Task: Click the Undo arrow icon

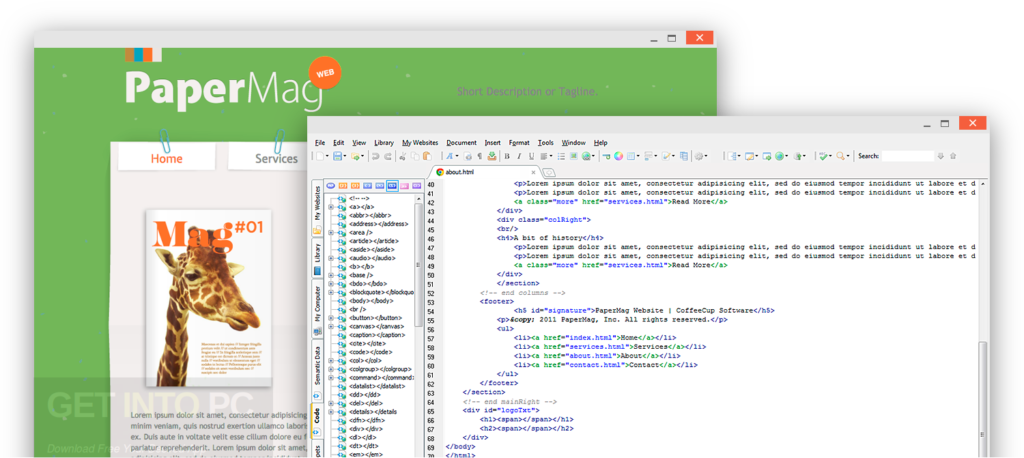Action: [375, 156]
